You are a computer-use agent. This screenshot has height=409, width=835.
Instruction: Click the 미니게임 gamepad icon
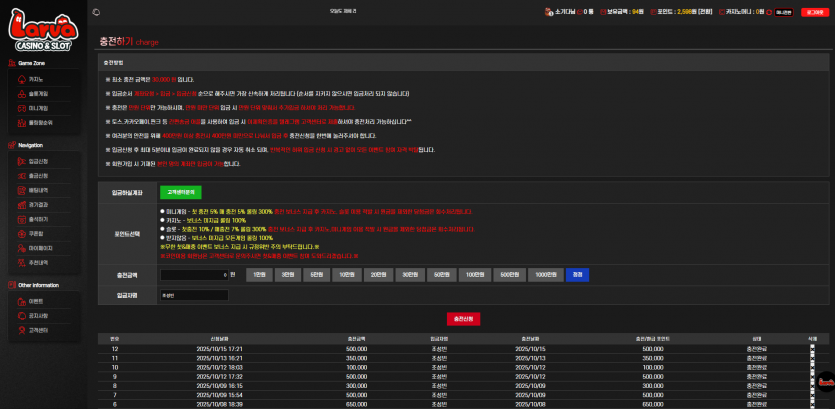point(21,108)
